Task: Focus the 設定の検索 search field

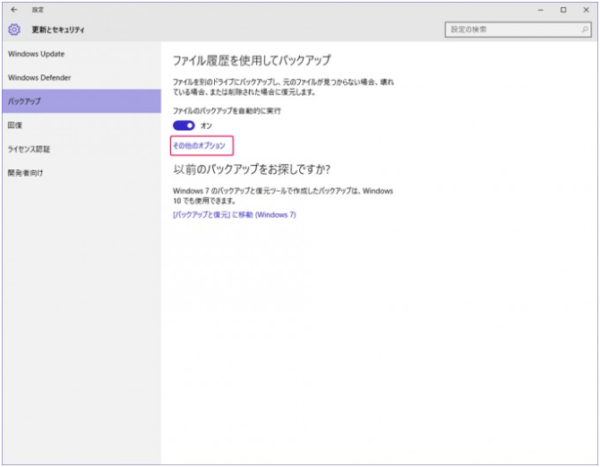Action: (518, 29)
